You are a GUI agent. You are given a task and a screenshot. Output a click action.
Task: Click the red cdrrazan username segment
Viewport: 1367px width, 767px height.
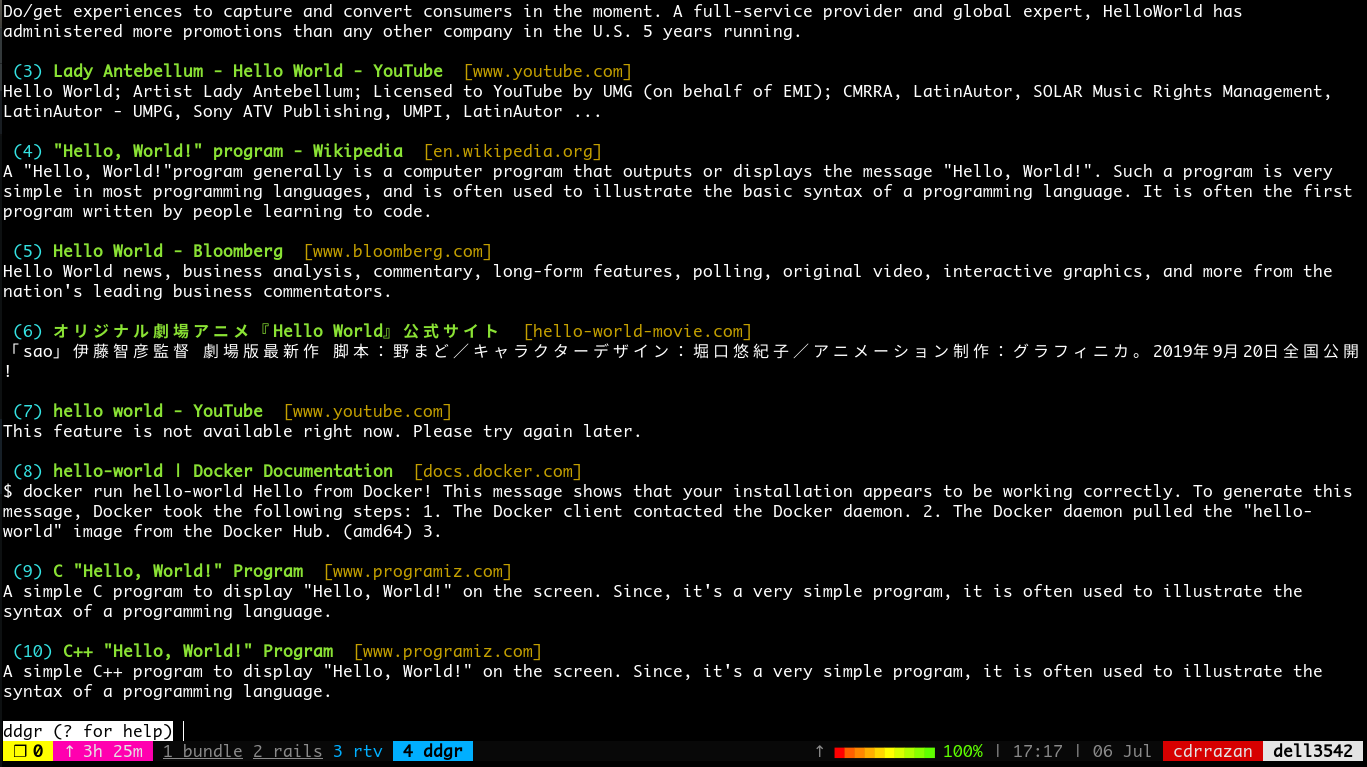tap(1212, 751)
